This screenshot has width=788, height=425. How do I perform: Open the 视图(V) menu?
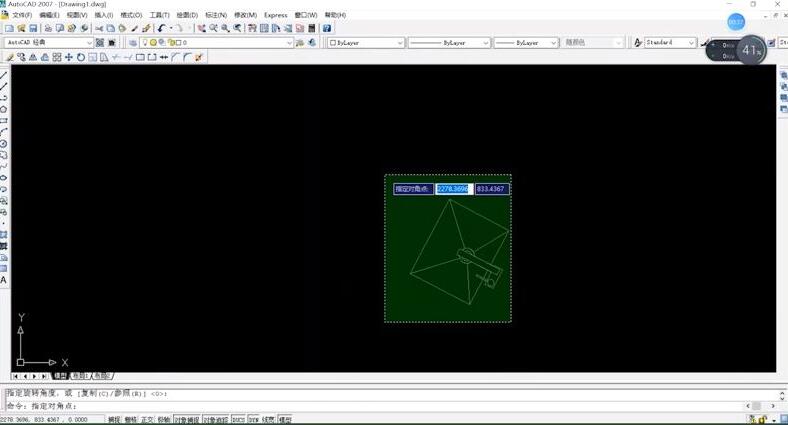coord(77,15)
